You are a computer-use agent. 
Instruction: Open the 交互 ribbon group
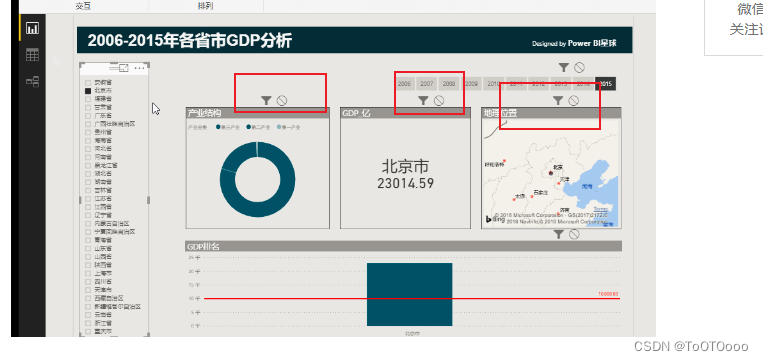pyautogui.click(x=83, y=6)
